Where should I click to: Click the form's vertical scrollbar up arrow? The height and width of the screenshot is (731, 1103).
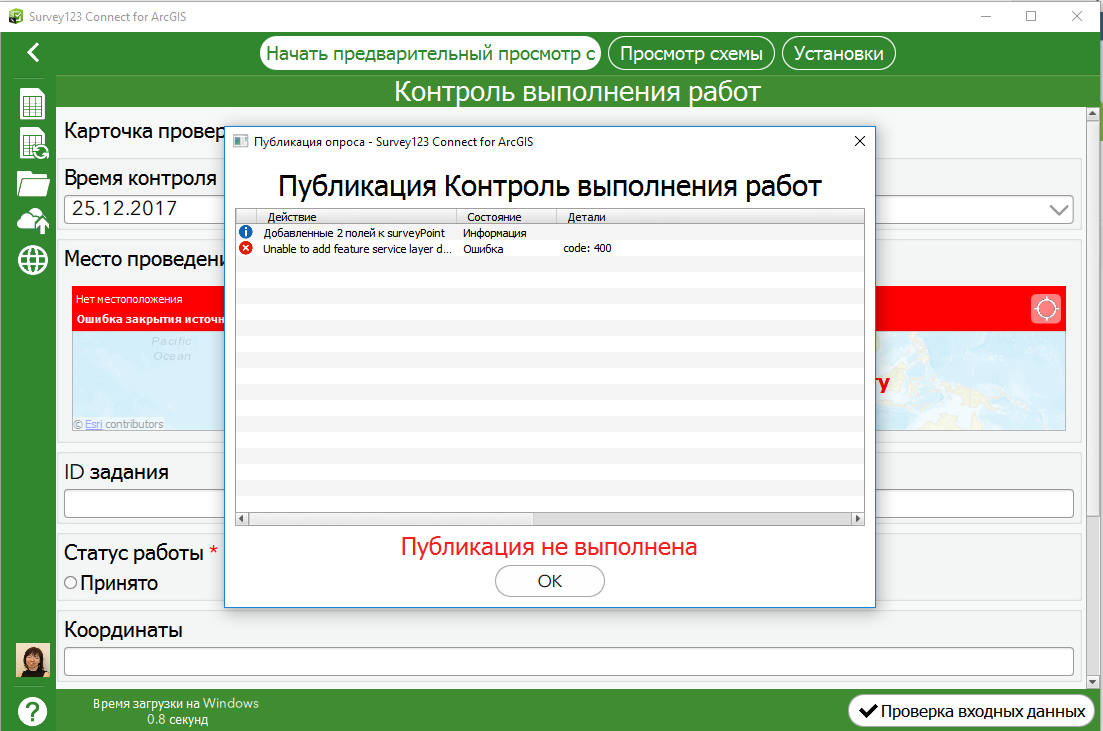tap(1092, 113)
